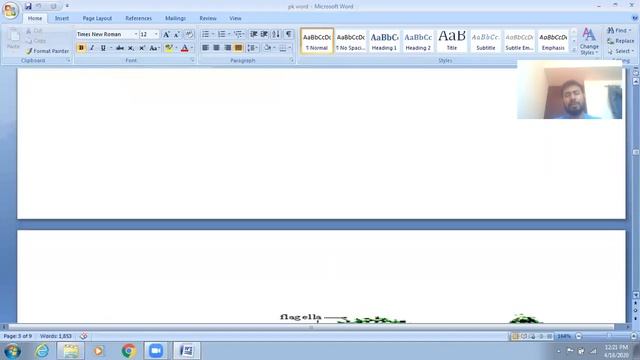Click the Find binoculars icon
Viewport: 640px width, 360px height.
tap(611, 31)
